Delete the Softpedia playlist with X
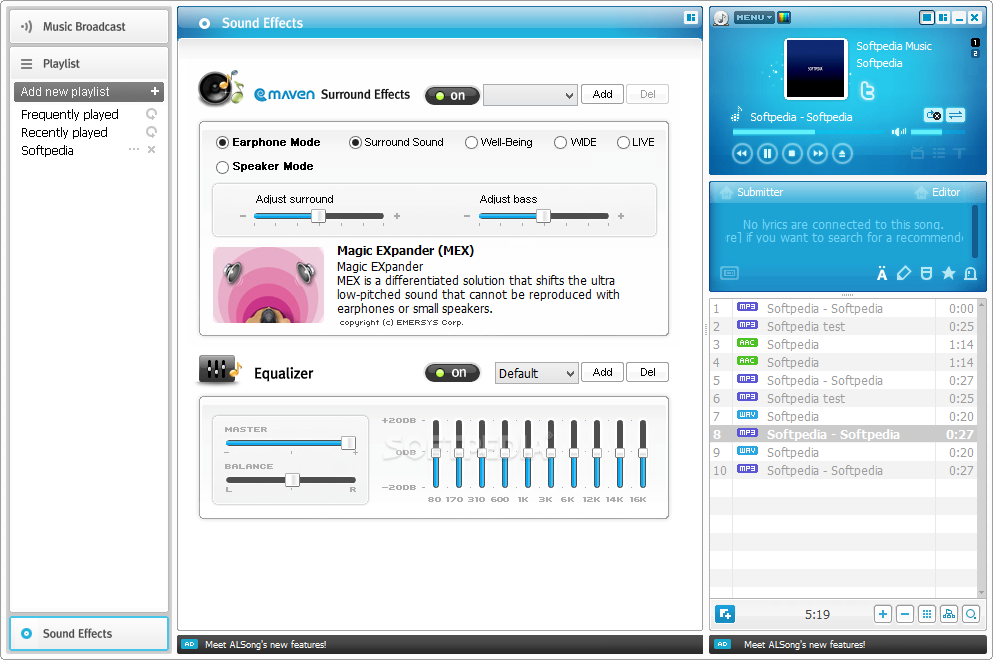 coord(151,149)
